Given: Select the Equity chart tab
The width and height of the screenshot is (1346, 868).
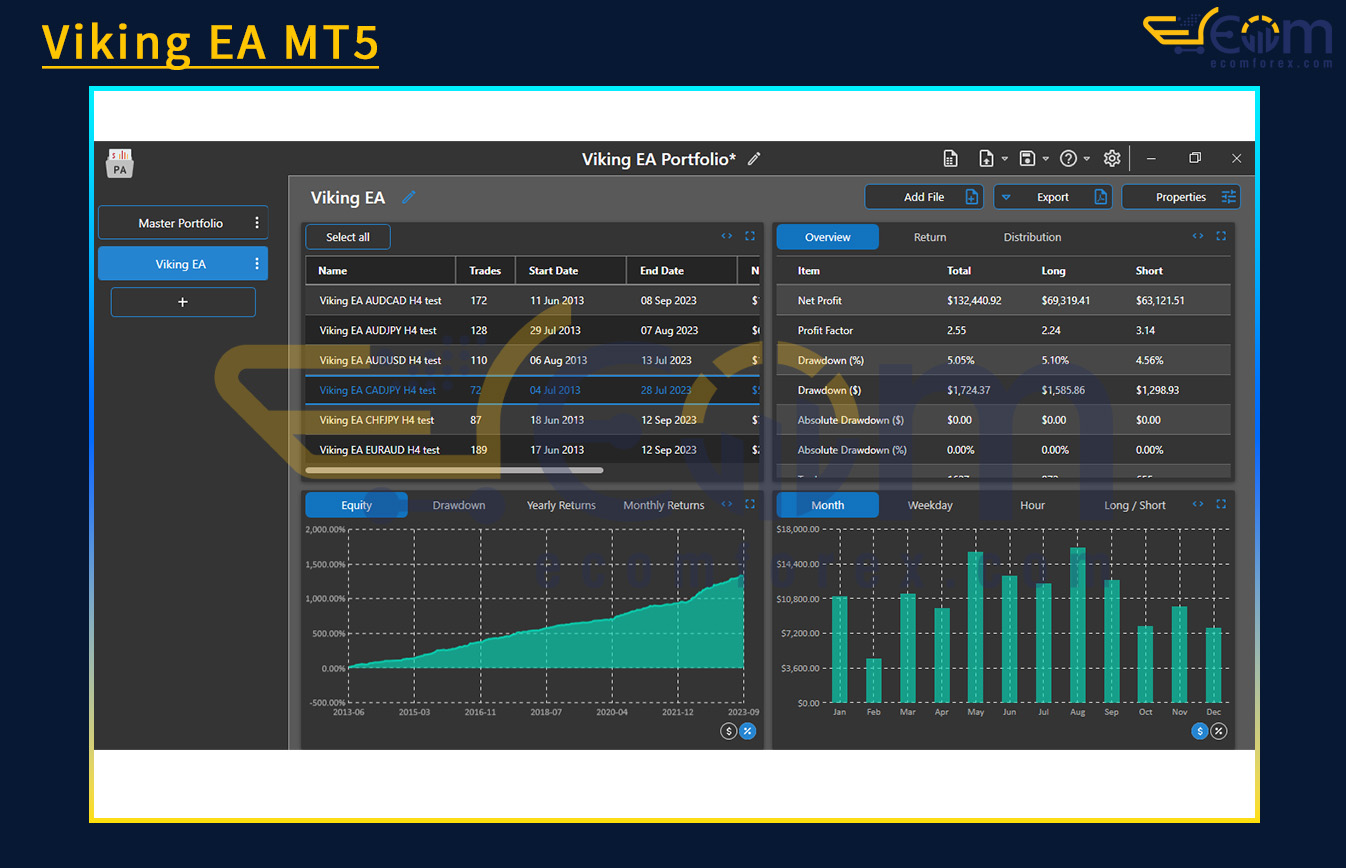Looking at the screenshot, I should (356, 505).
